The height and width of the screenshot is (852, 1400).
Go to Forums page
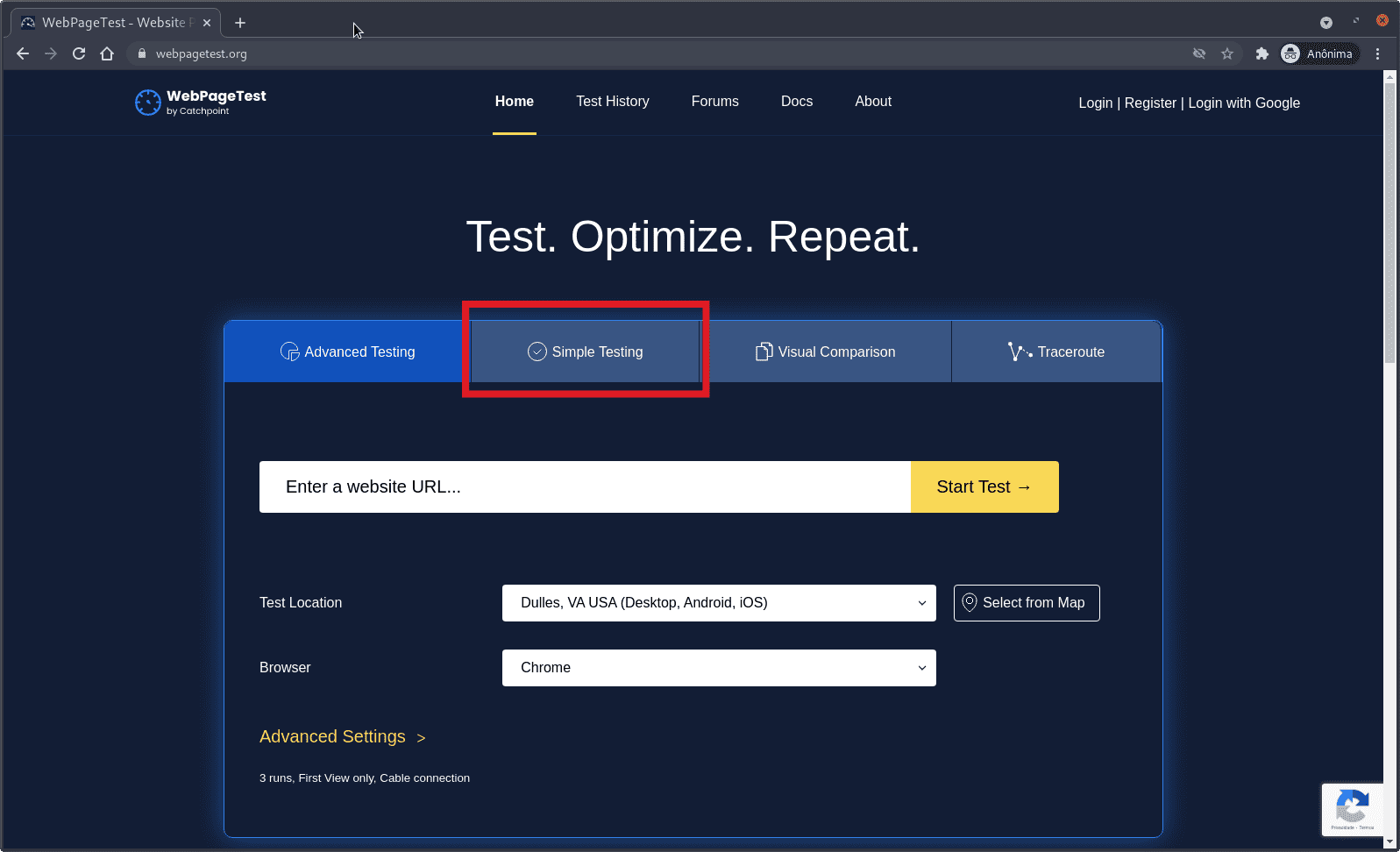click(715, 102)
